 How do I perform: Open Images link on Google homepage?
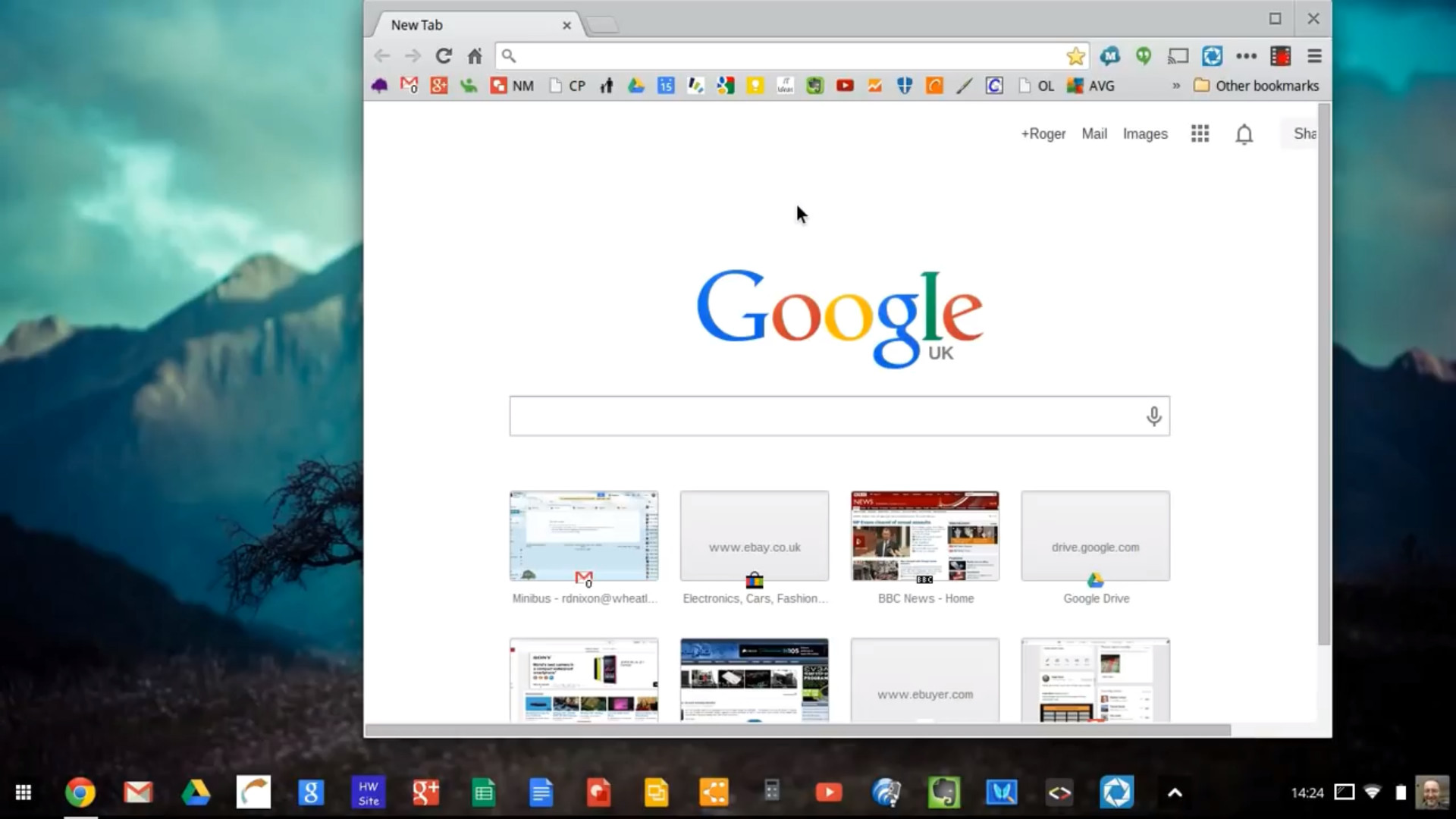[x=1144, y=133]
